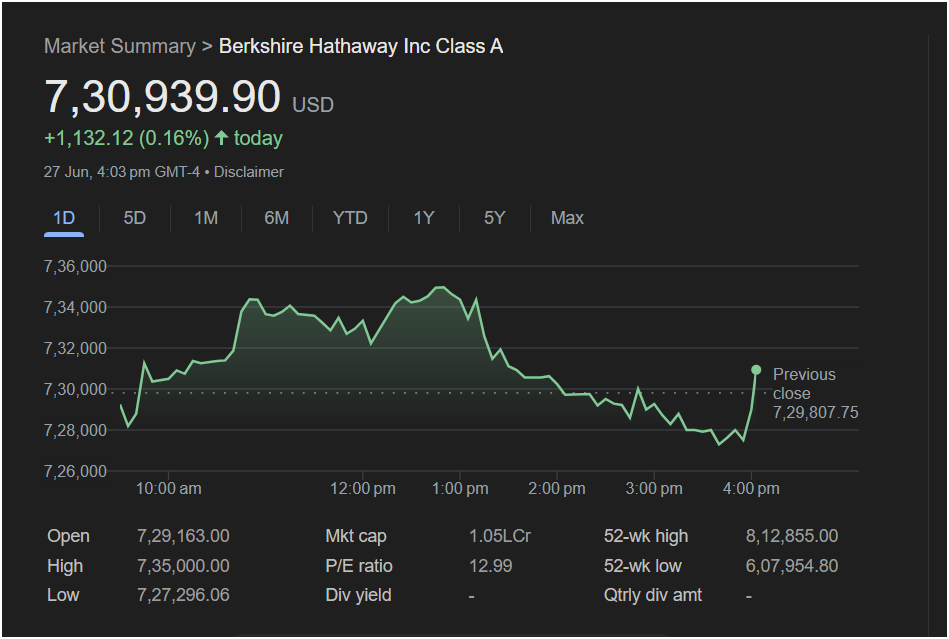949x639 pixels.
Task: Open the Max time range tab
Action: pyautogui.click(x=567, y=218)
